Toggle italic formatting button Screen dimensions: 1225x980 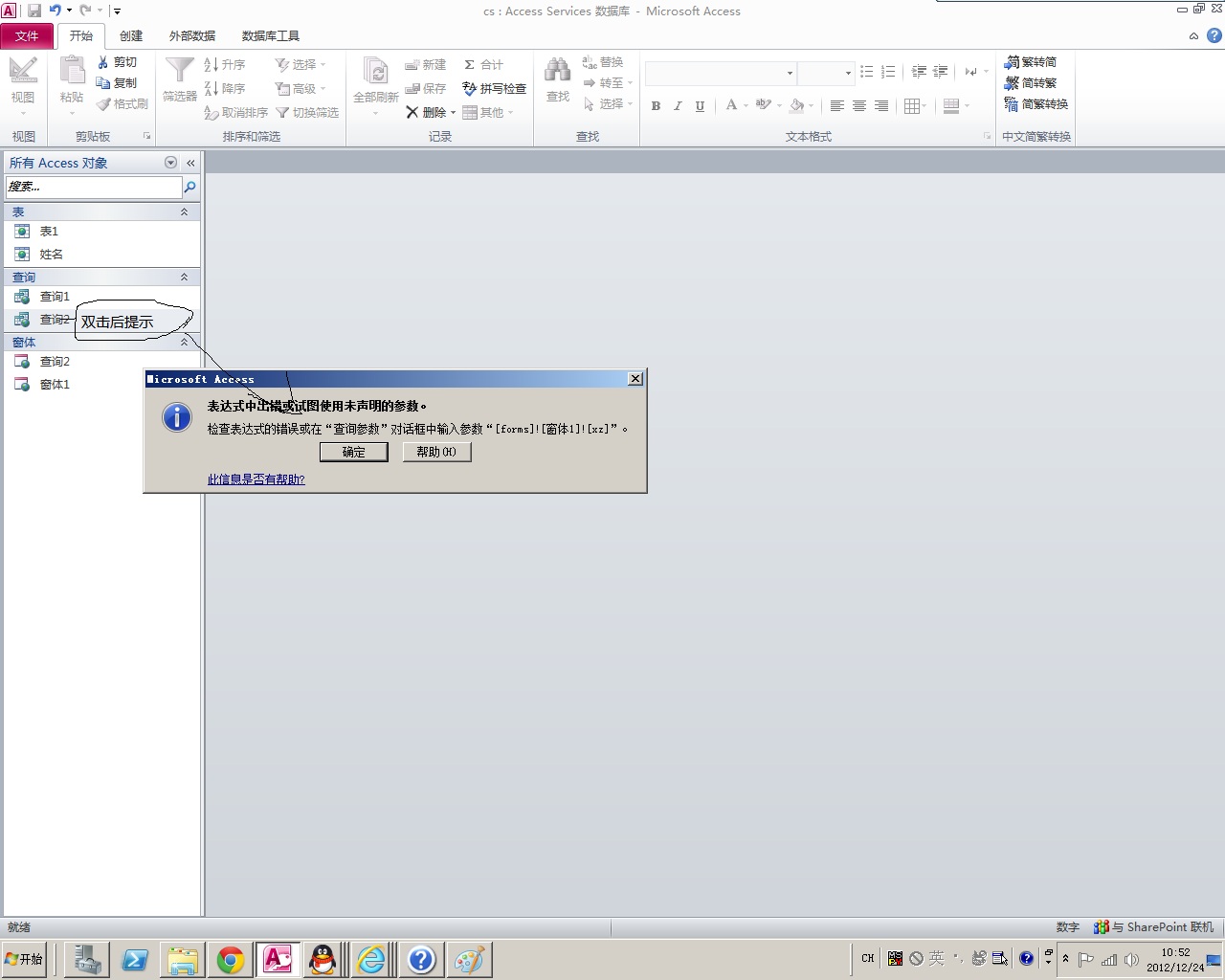tap(678, 105)
